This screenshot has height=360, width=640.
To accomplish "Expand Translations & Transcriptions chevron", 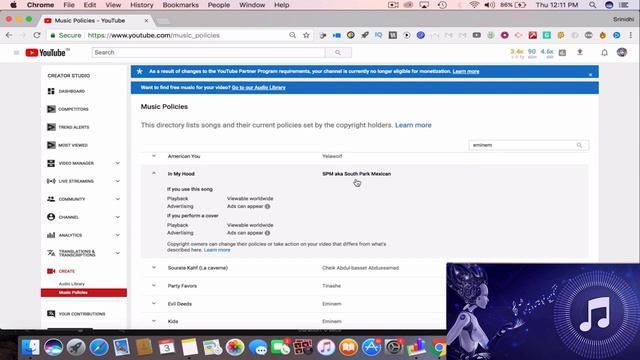I will [x=118, y=253].
